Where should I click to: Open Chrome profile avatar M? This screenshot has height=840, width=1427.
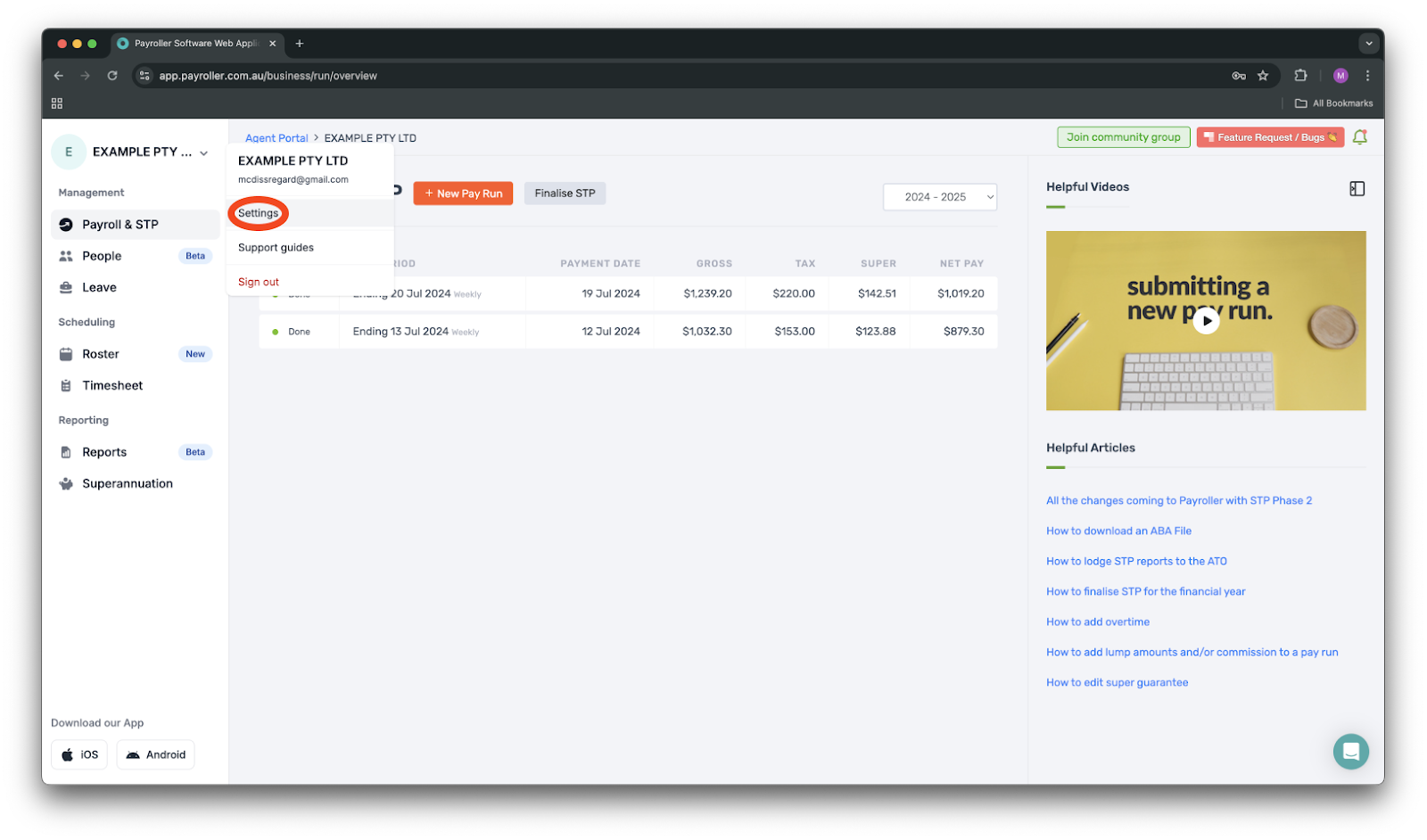click(1340, 76)
